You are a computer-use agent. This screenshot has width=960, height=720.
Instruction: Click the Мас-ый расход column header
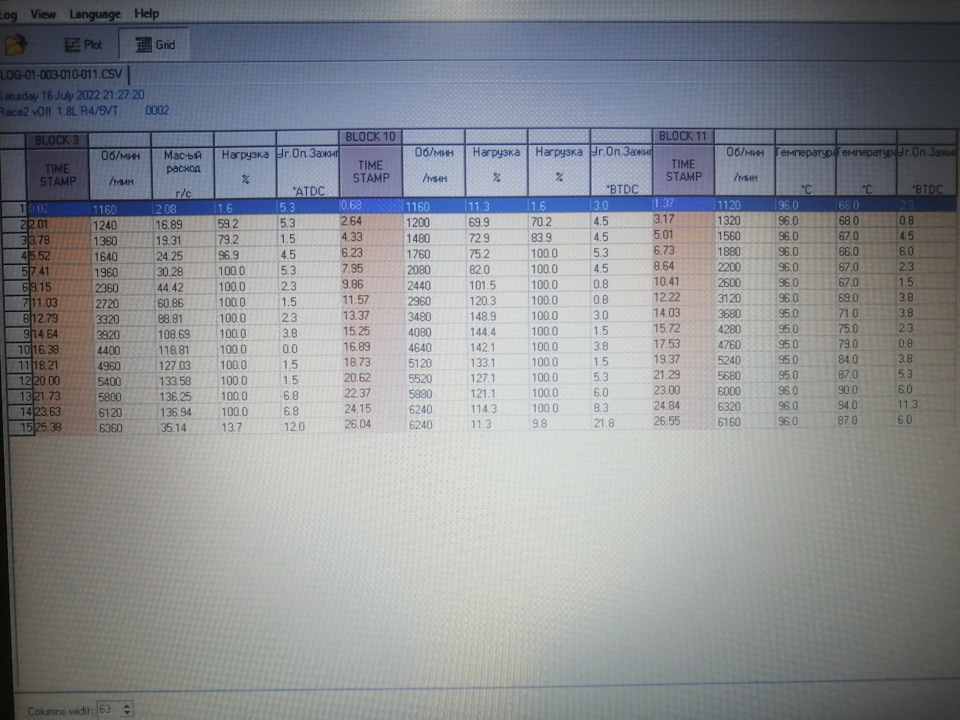tap(182, 174)
